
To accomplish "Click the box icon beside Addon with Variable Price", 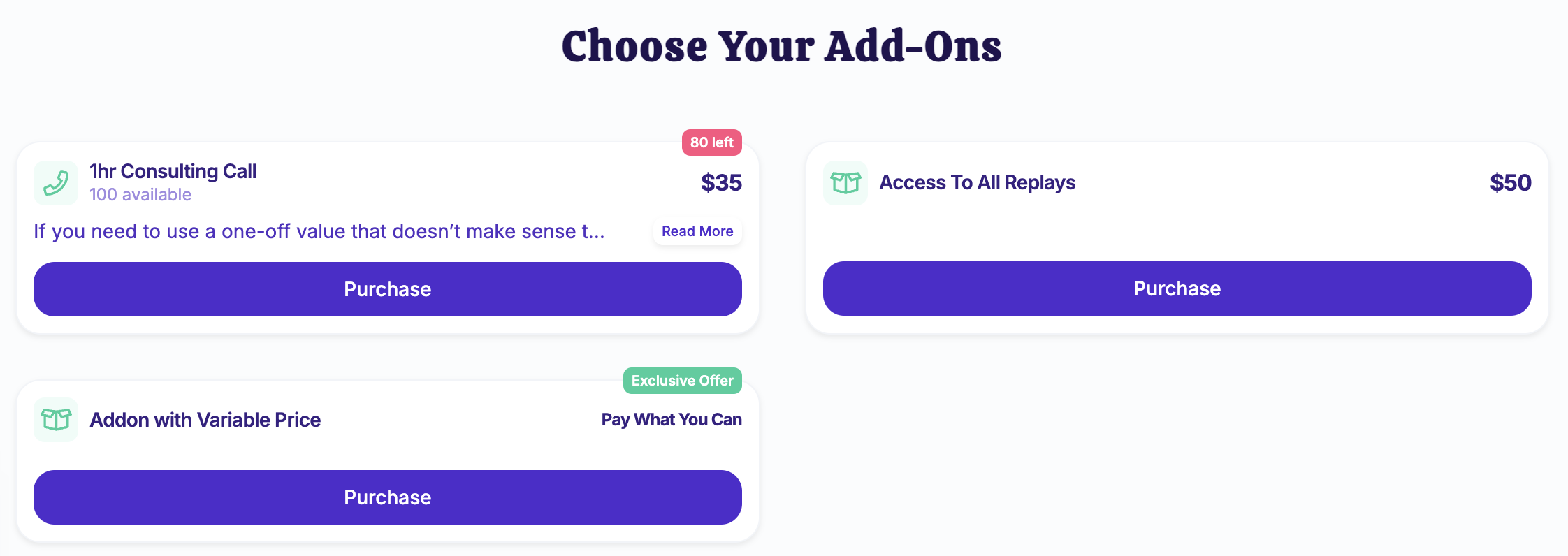I will click(x=56, y=420).
